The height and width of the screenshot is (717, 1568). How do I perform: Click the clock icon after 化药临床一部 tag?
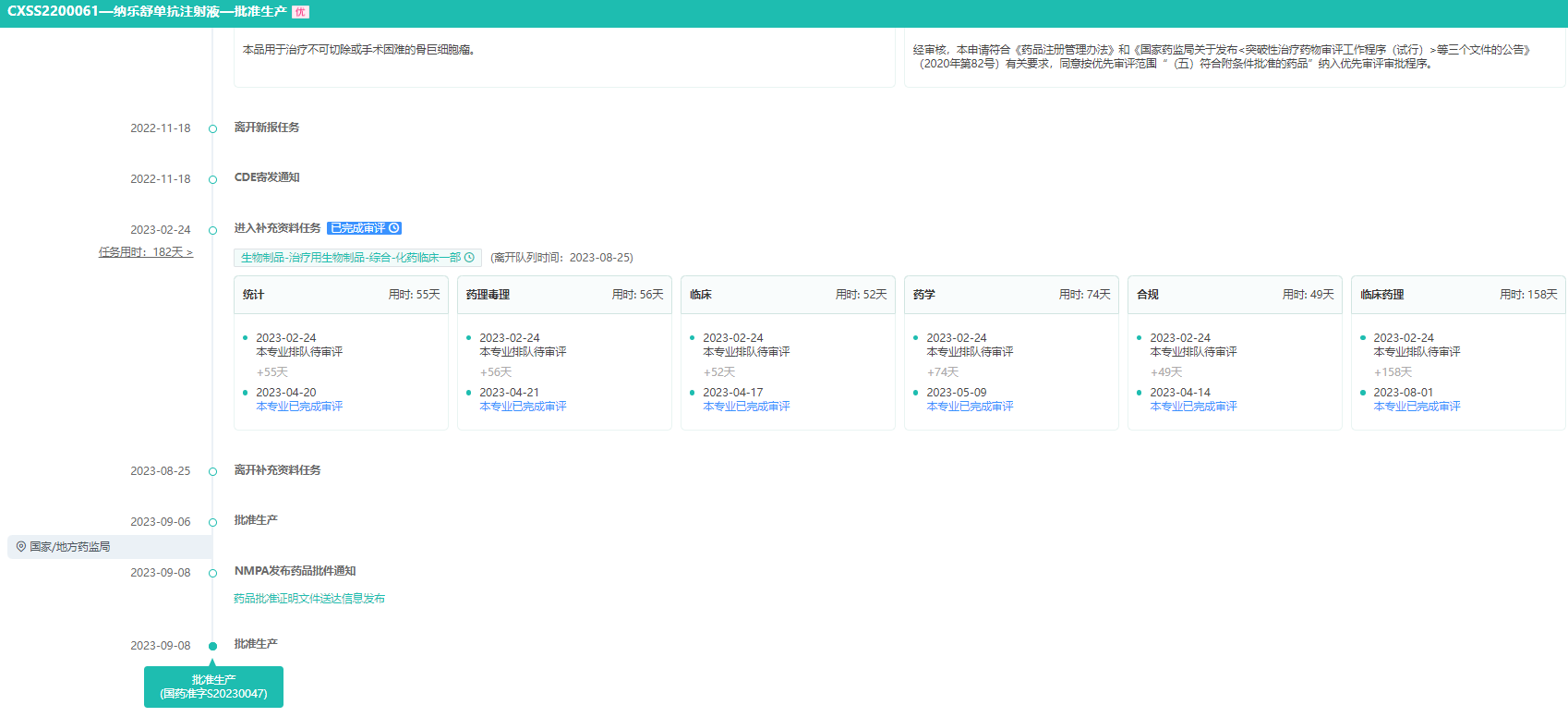[469, 258]
